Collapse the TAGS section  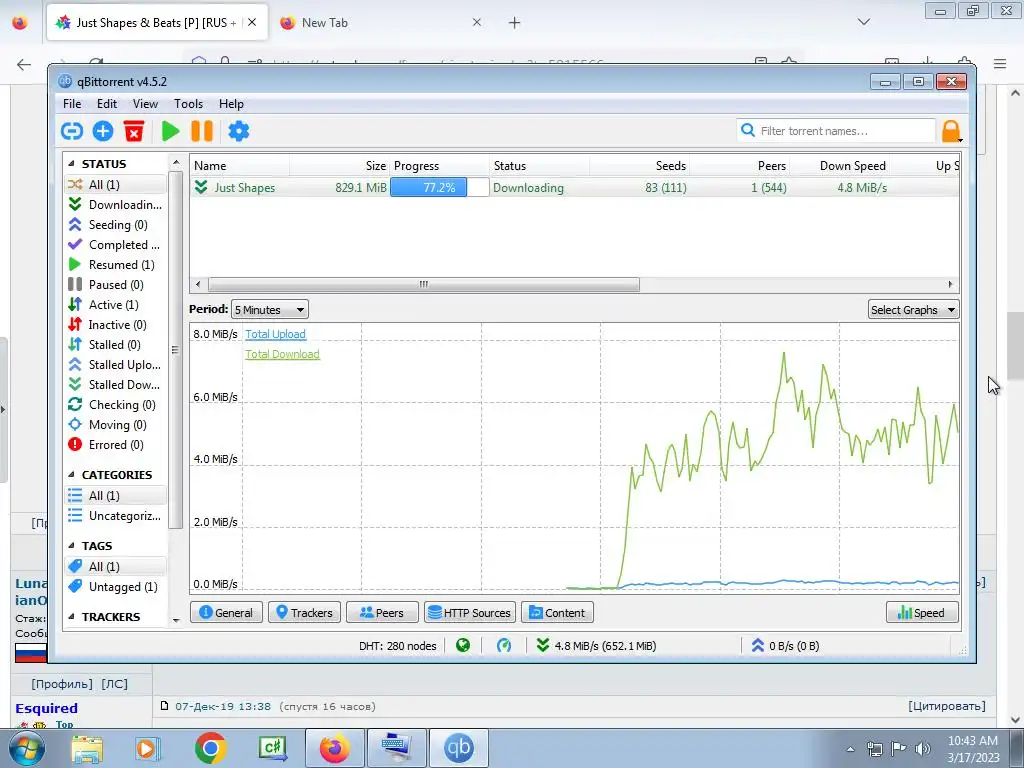click(71, 546)
